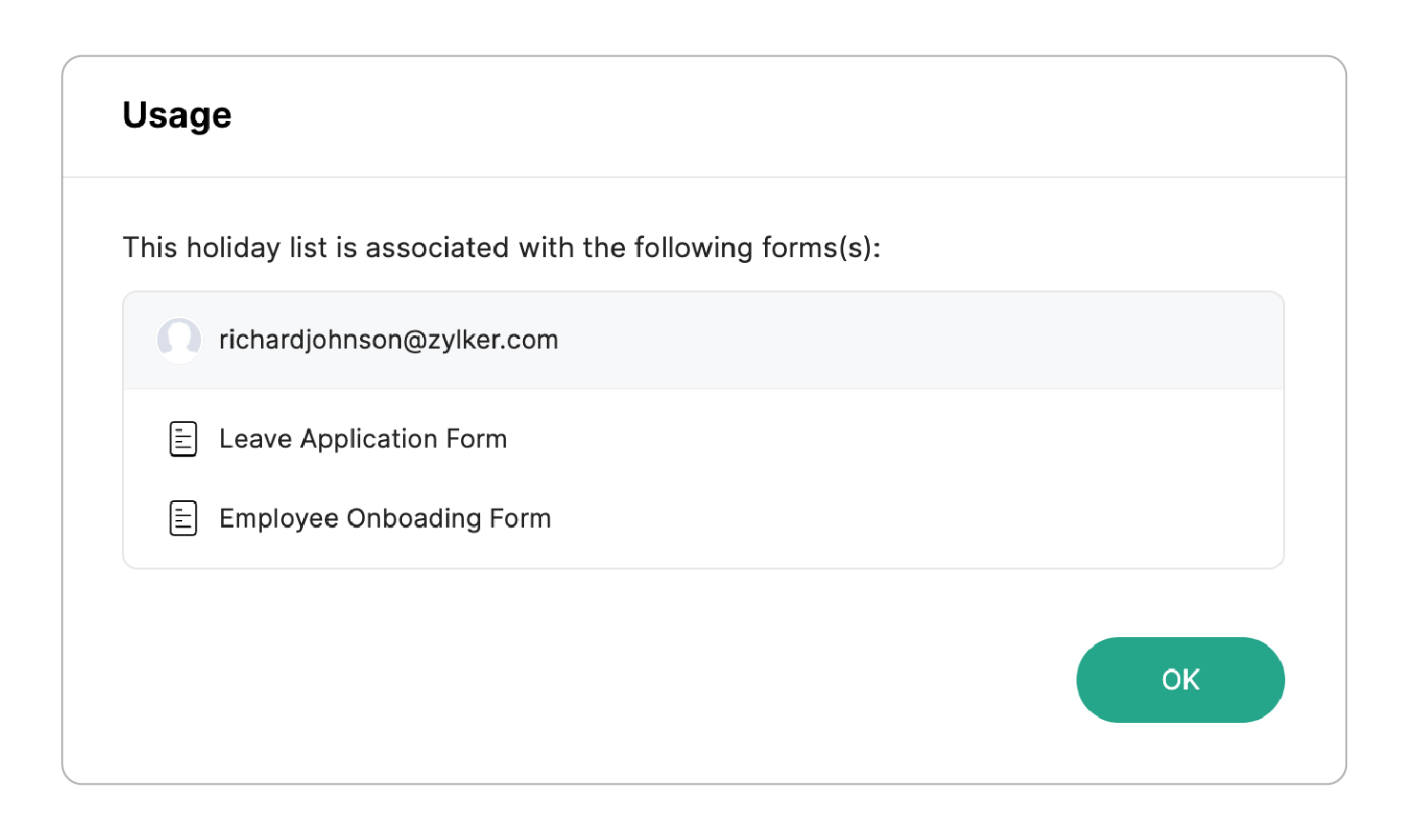The image size is (1409, 840).
Task: Select the richardjohnson@zylker.com email address
Action: click(389, 340)
